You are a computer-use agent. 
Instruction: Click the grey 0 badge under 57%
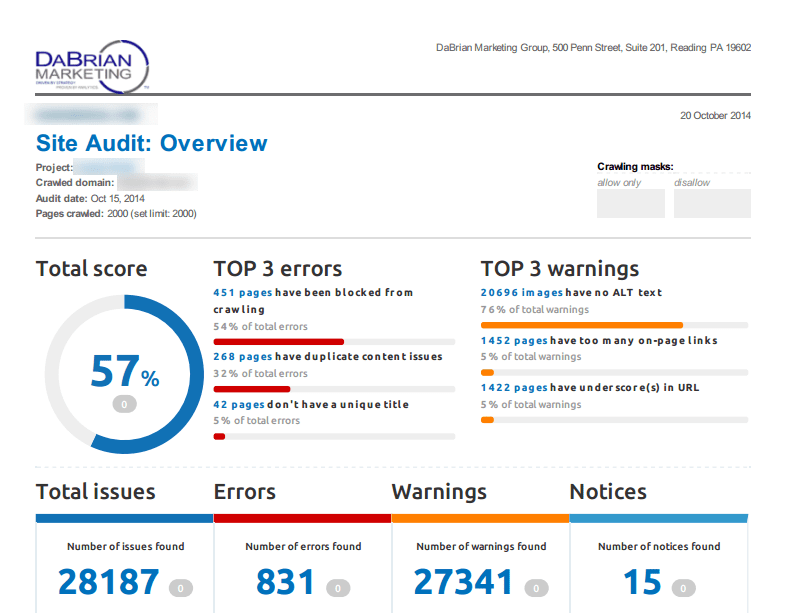pos(124,404)
